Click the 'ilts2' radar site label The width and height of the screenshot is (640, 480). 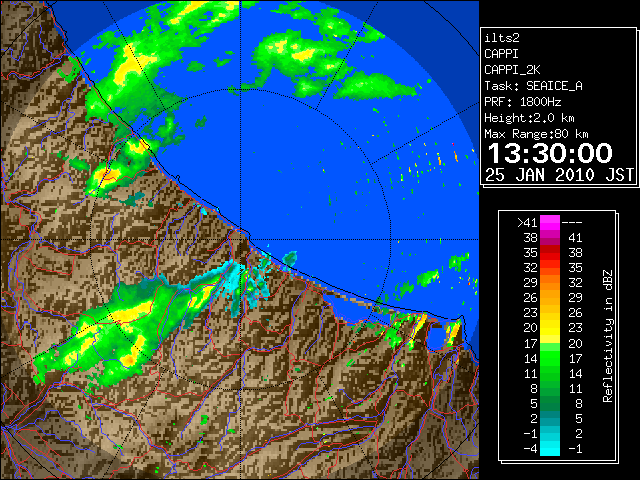tap(502, 38)
